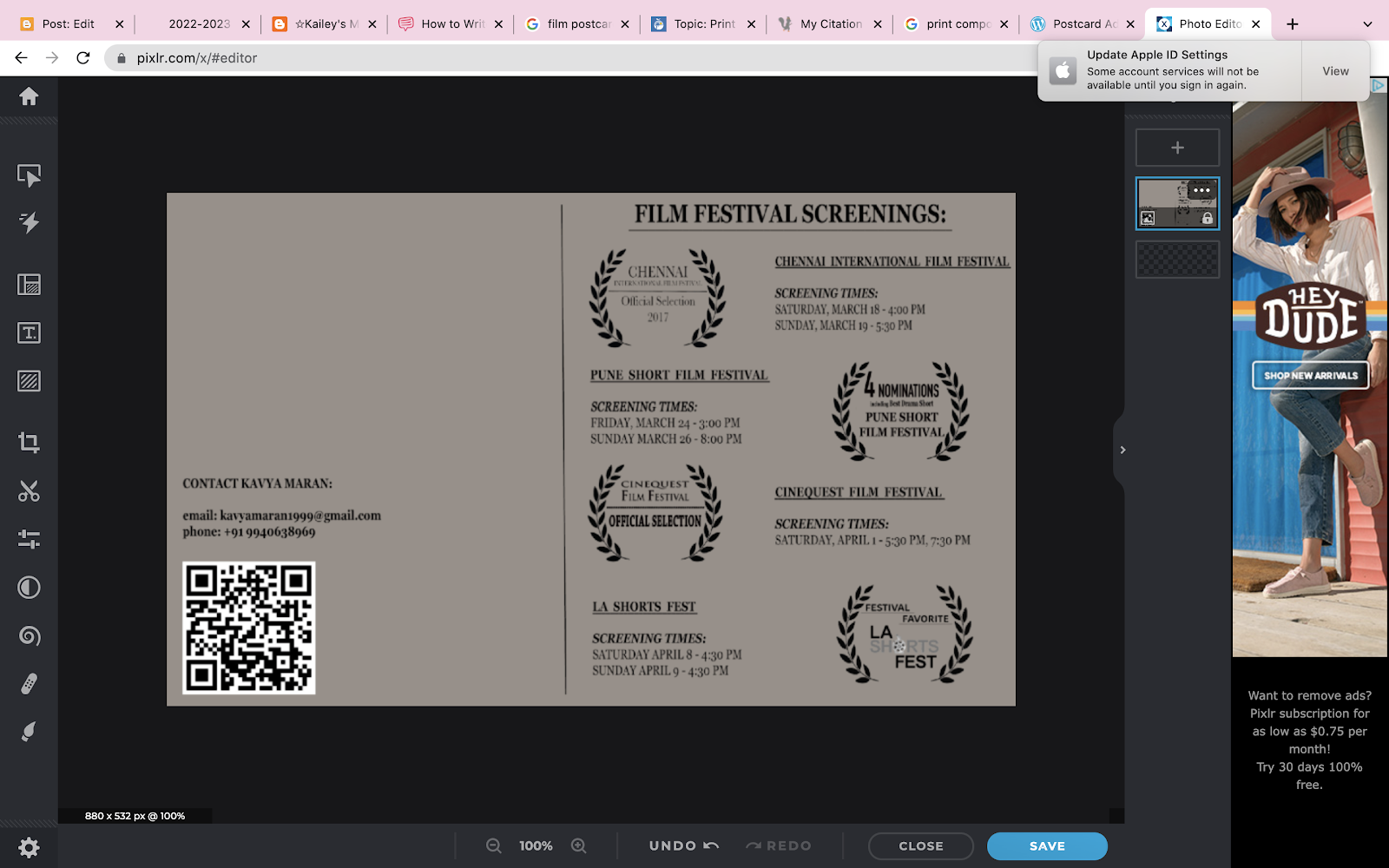Open a new browser tab
This screenshot has height=868, width=1389.
point(1293,24)
